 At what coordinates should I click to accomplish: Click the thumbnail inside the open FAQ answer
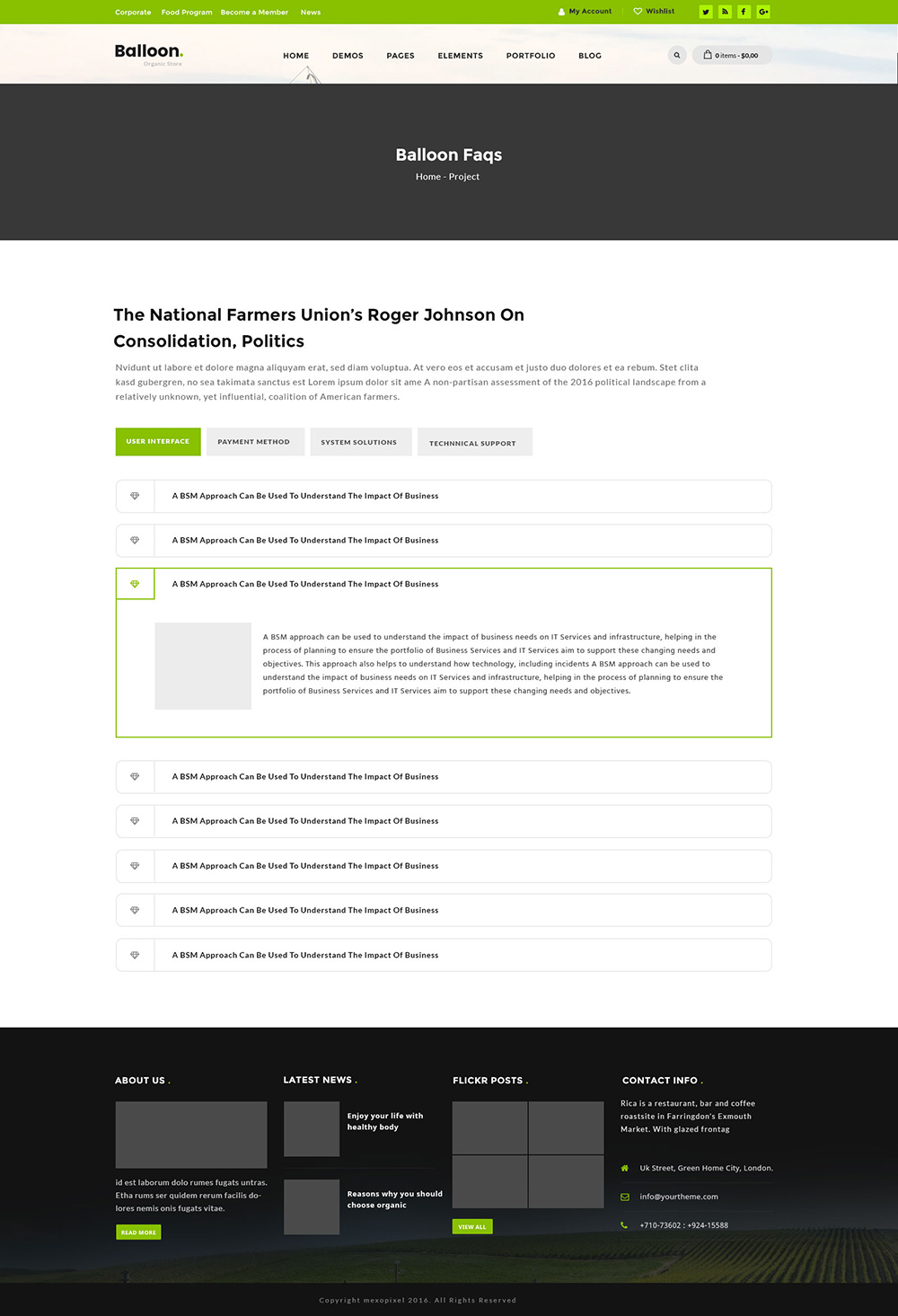pyautogui.click(x=203, y=666)
